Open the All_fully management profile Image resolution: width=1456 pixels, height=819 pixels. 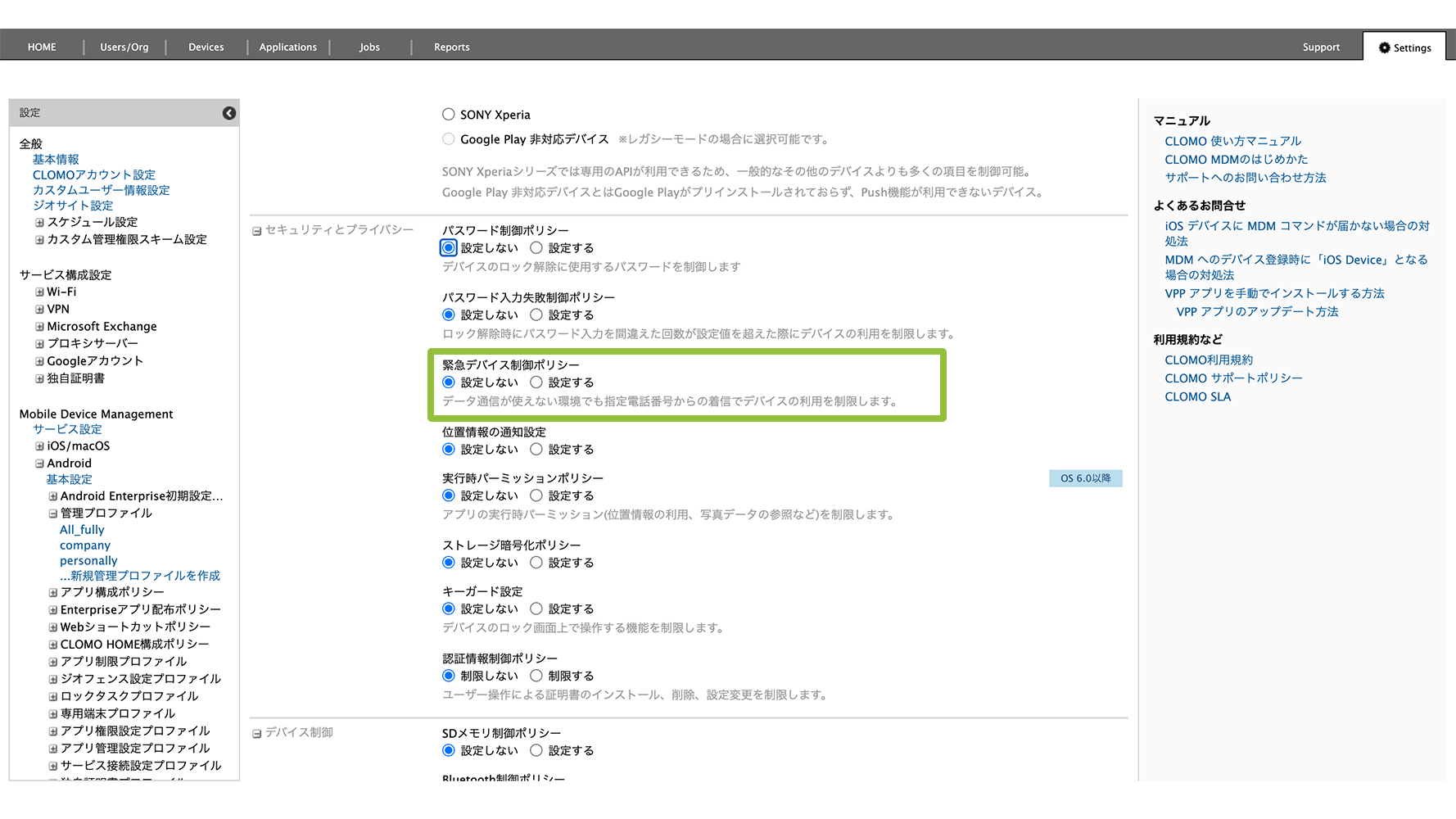coord(82,530)
